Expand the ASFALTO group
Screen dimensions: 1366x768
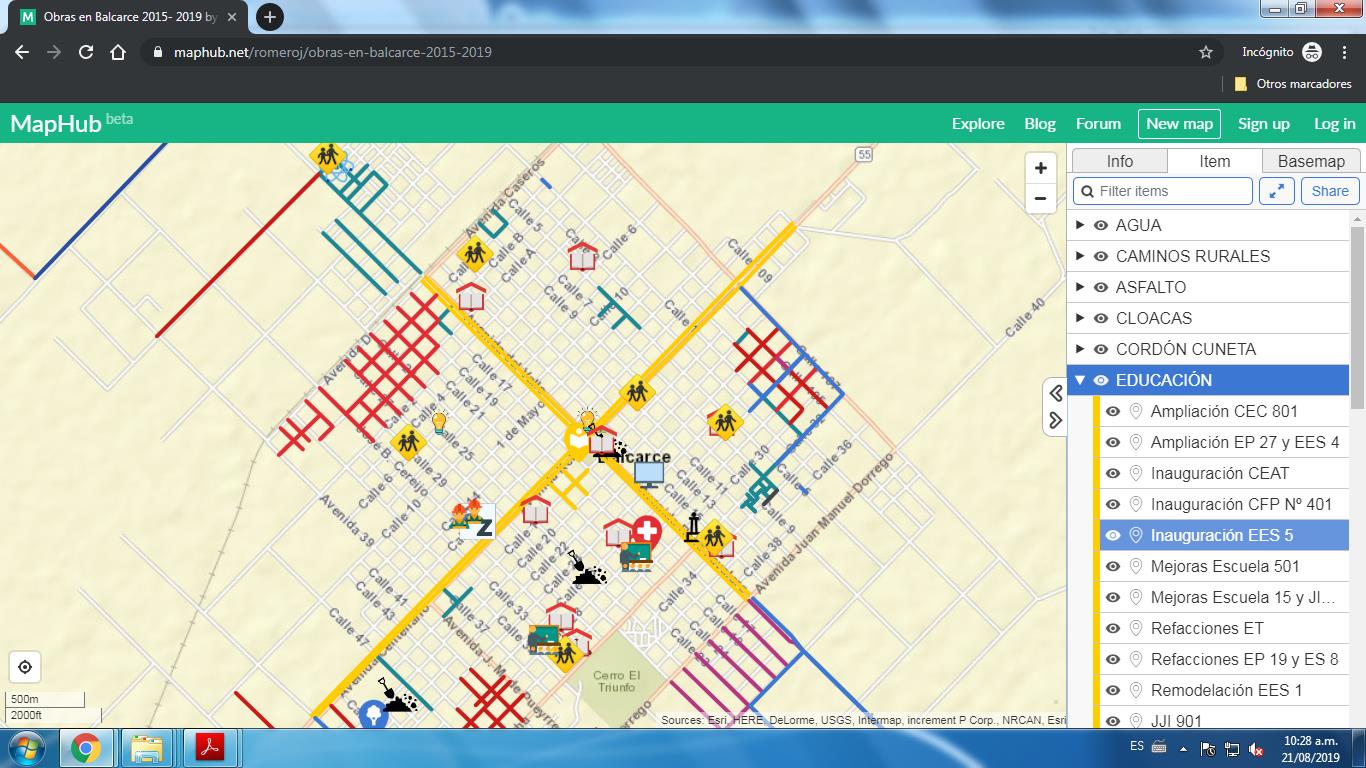coord(1080,287)
